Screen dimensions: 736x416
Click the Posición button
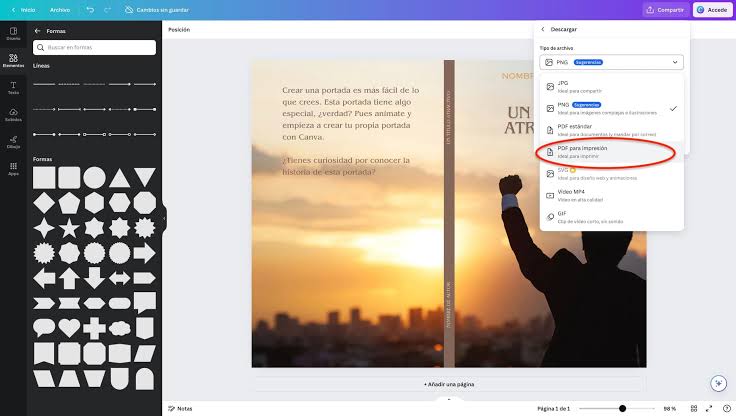click(x=179, y=30)
